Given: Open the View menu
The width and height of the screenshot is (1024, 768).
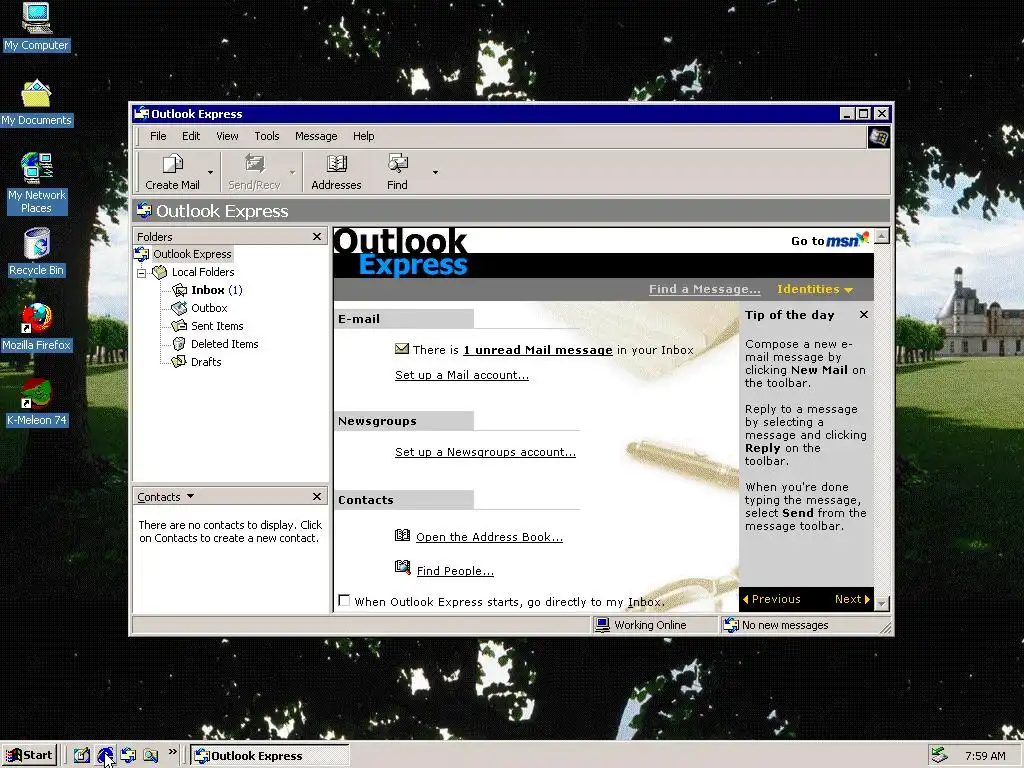Looking at the screenshot, I should (x=227, y=136).
